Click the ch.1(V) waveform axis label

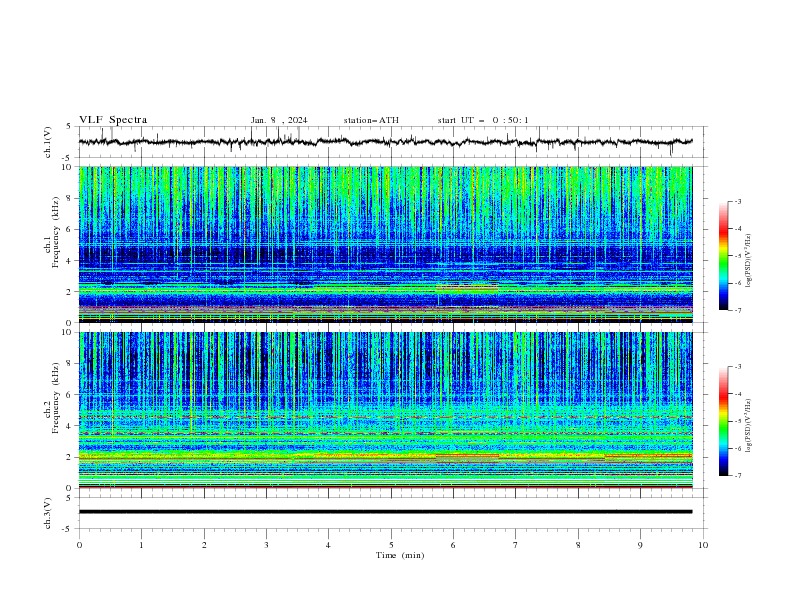click(48, 142)
